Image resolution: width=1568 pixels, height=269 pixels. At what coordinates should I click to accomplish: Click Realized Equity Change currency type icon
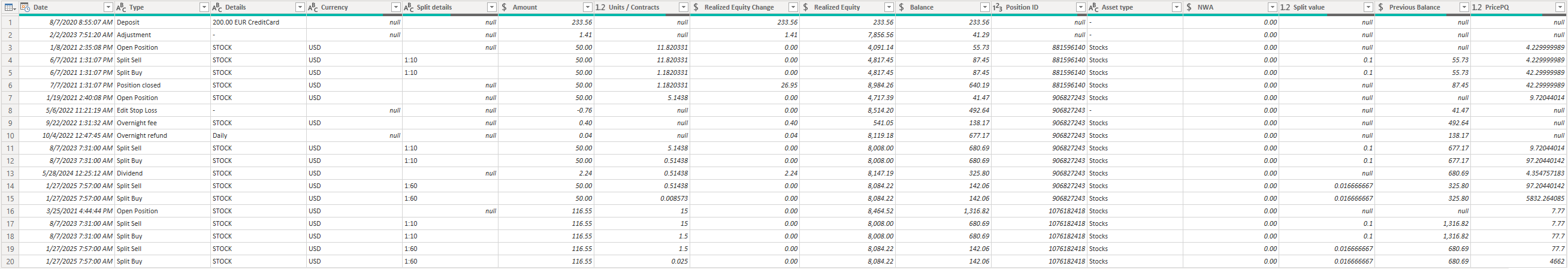[696, 7]
